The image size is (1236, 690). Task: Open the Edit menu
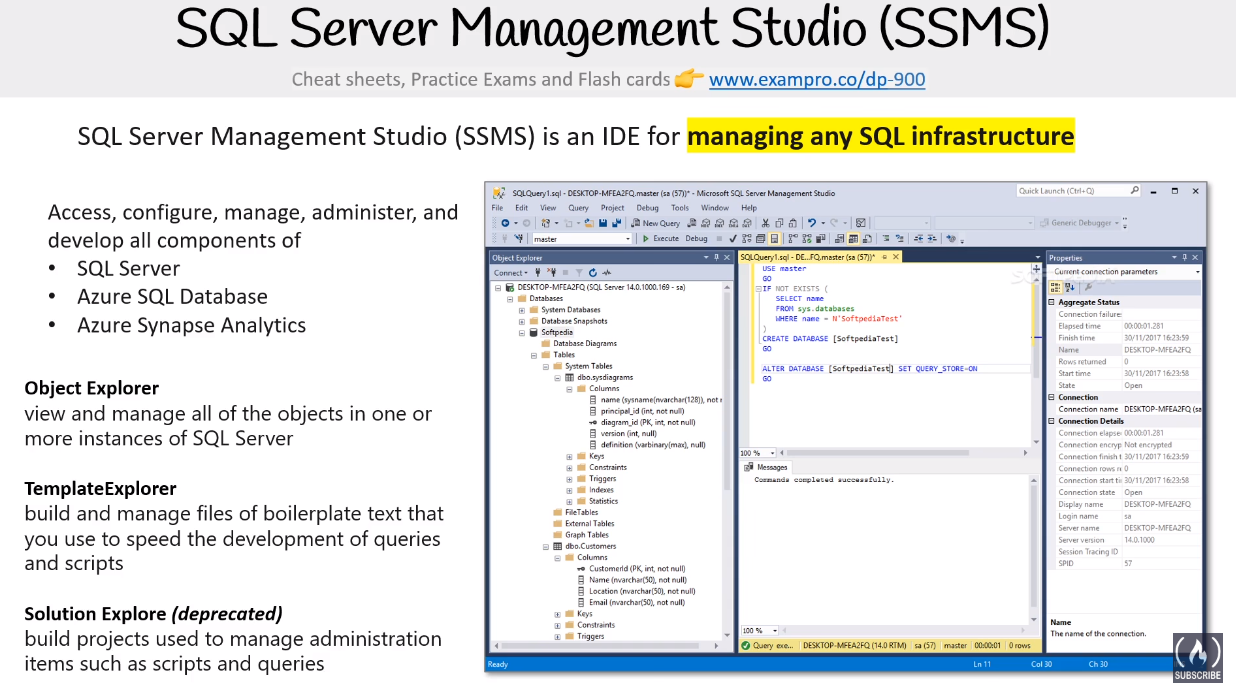521,208
